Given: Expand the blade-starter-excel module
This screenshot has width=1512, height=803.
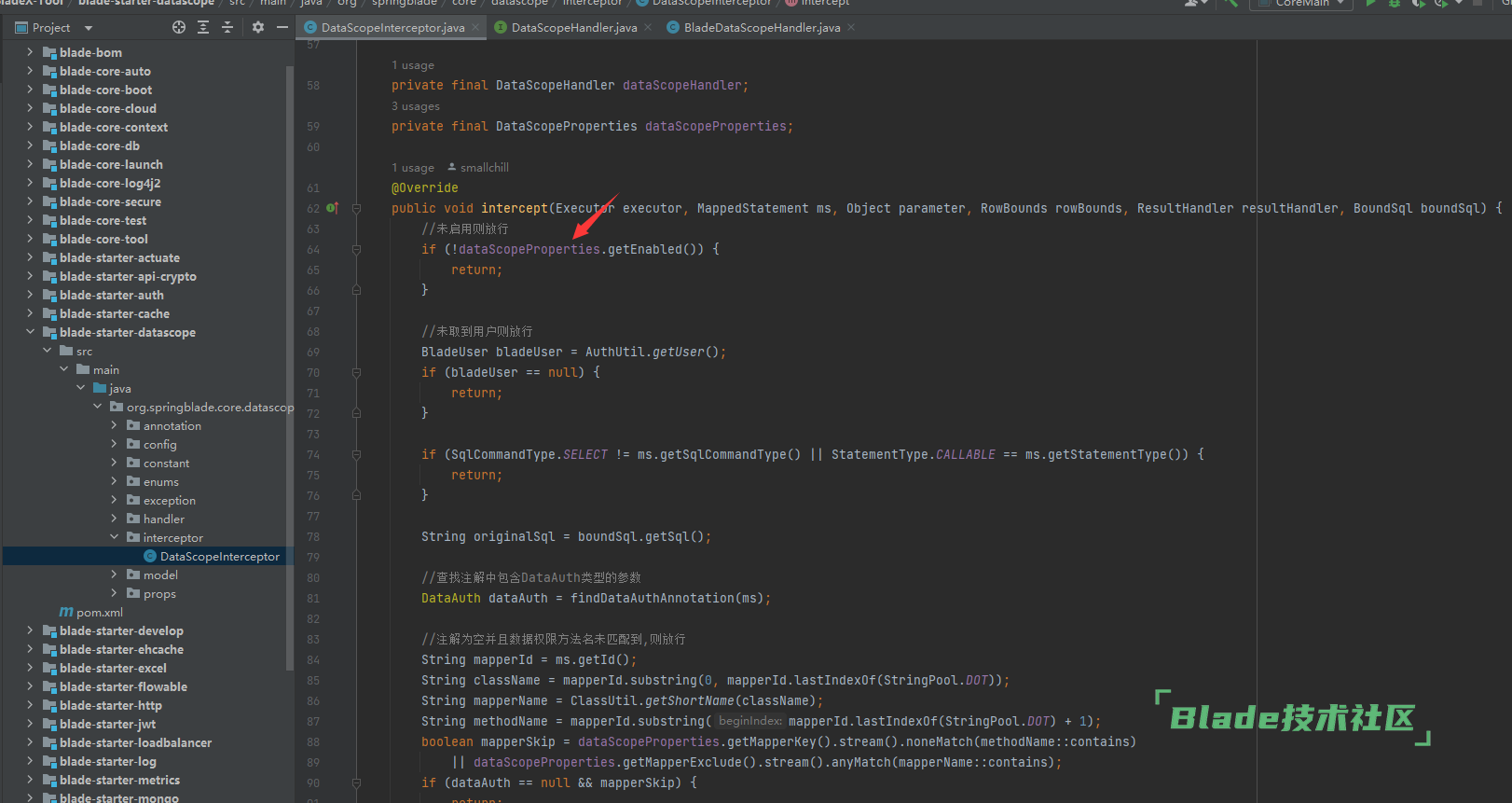Looking at the screenshot, I should pos(30,668).
